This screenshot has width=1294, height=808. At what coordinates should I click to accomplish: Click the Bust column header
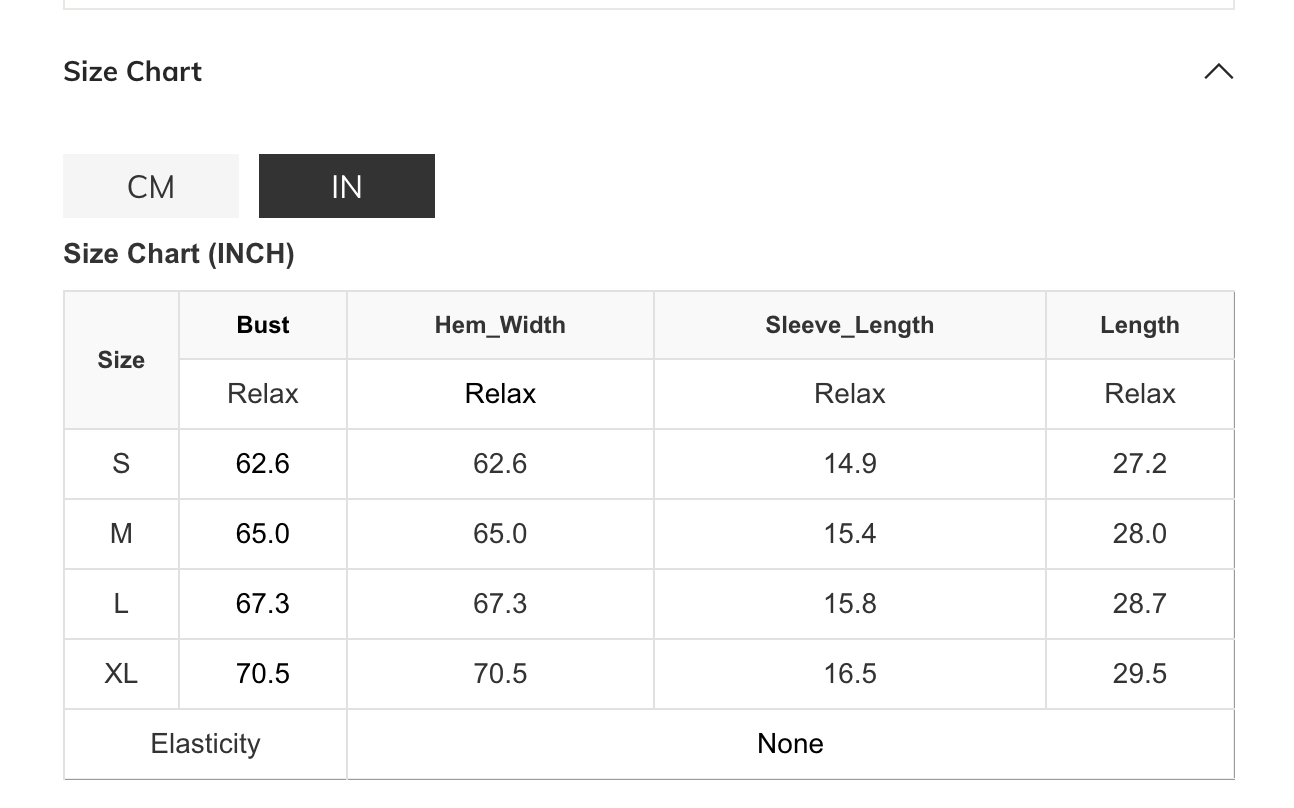pyautogui.click(x=263, y=325)
